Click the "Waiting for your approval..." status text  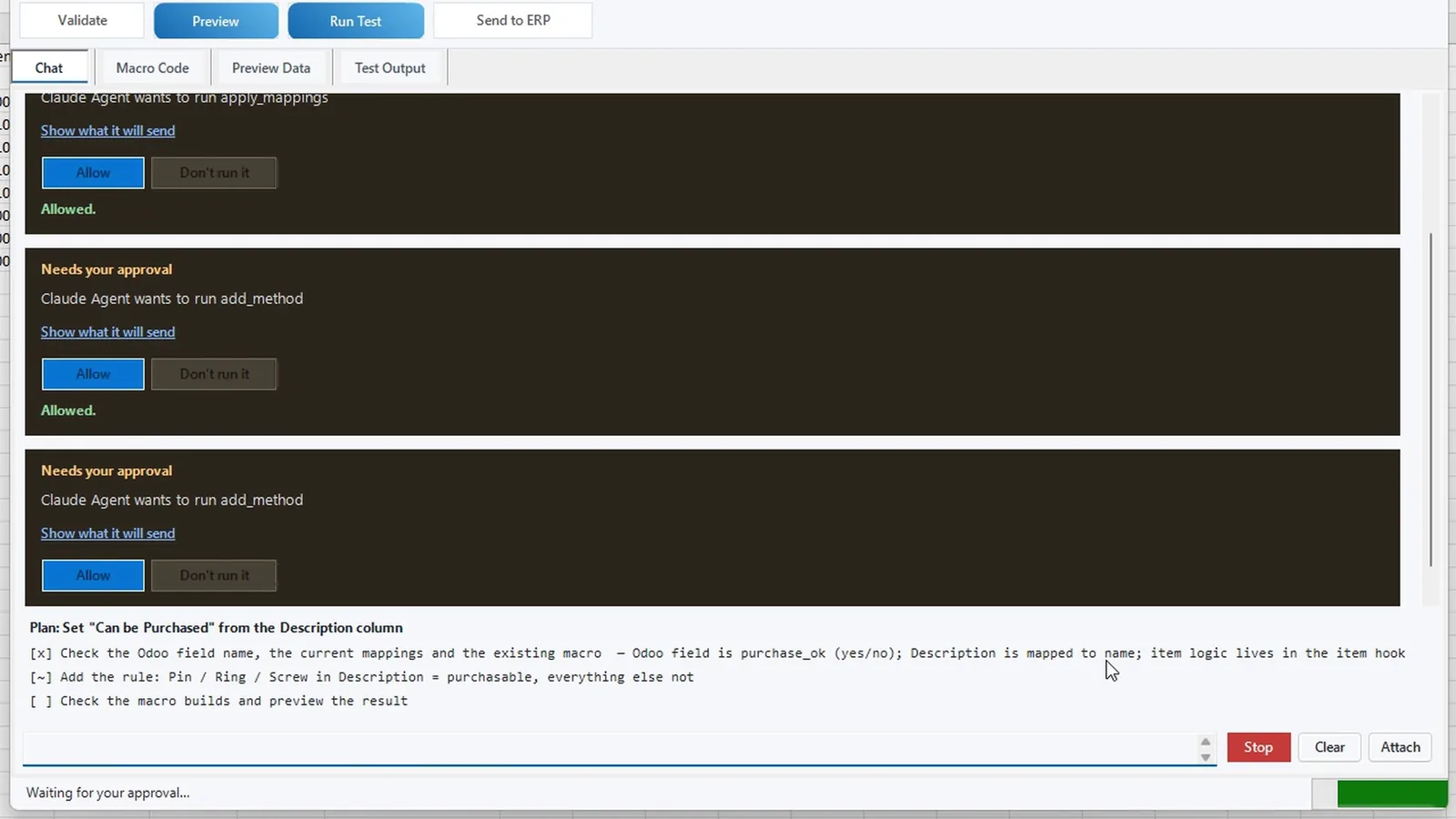107,793
